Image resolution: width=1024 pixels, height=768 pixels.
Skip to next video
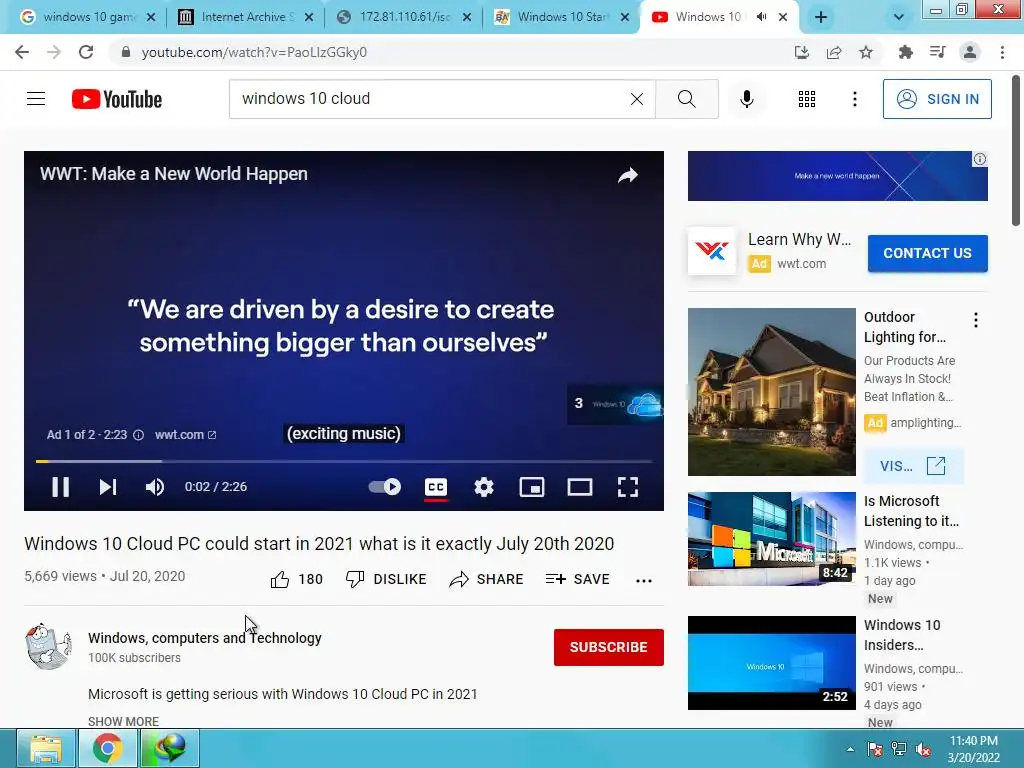[108, 487]
